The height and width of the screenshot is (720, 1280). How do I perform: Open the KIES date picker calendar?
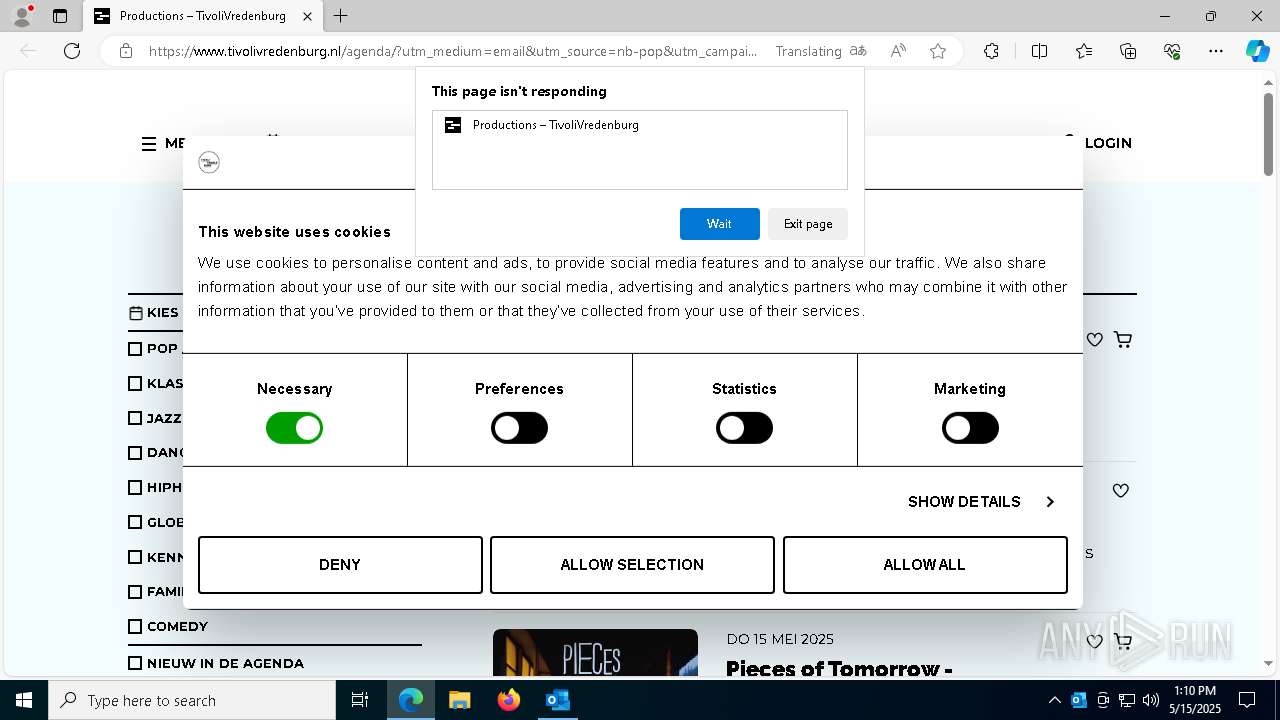coord(136,313)
